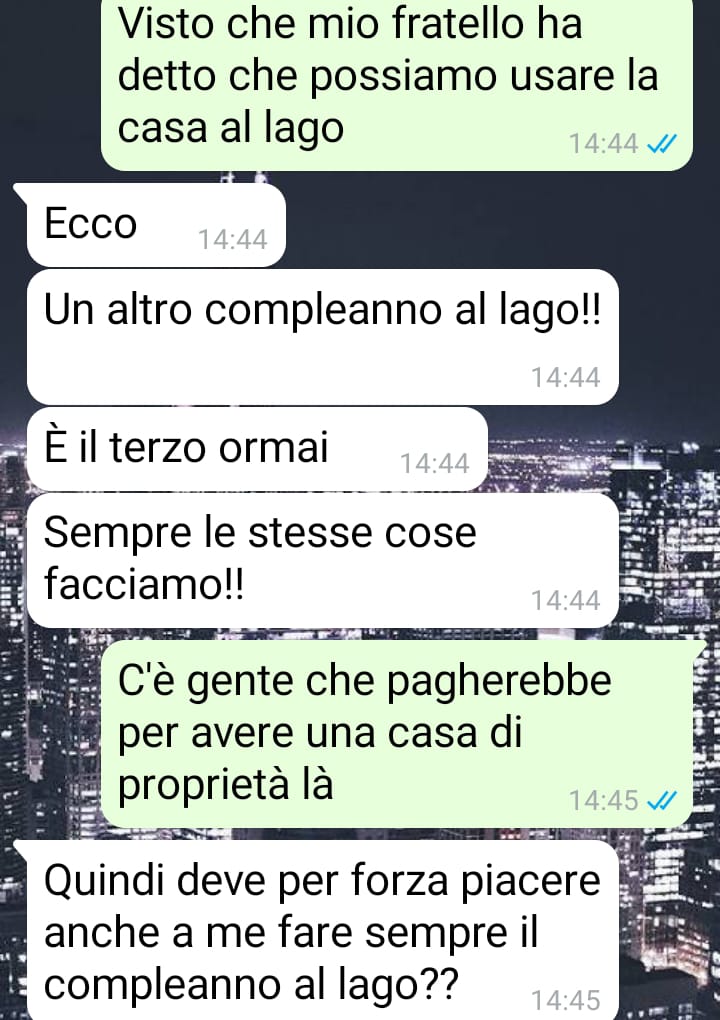
Task: Select the 'Un altro compleanno al lago!!' message
Action: [323, 337]
